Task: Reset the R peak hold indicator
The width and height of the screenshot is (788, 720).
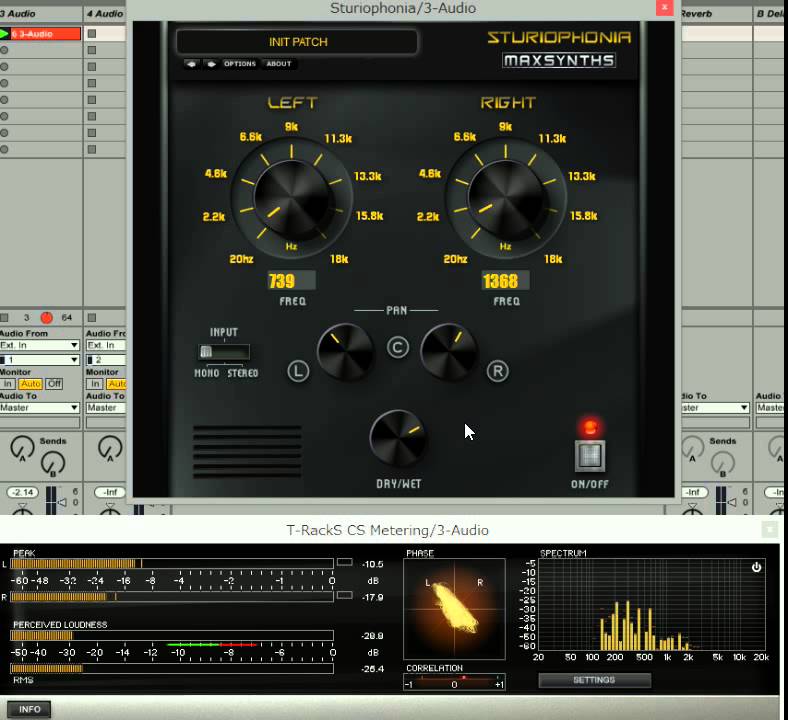Action: point(344,595)
